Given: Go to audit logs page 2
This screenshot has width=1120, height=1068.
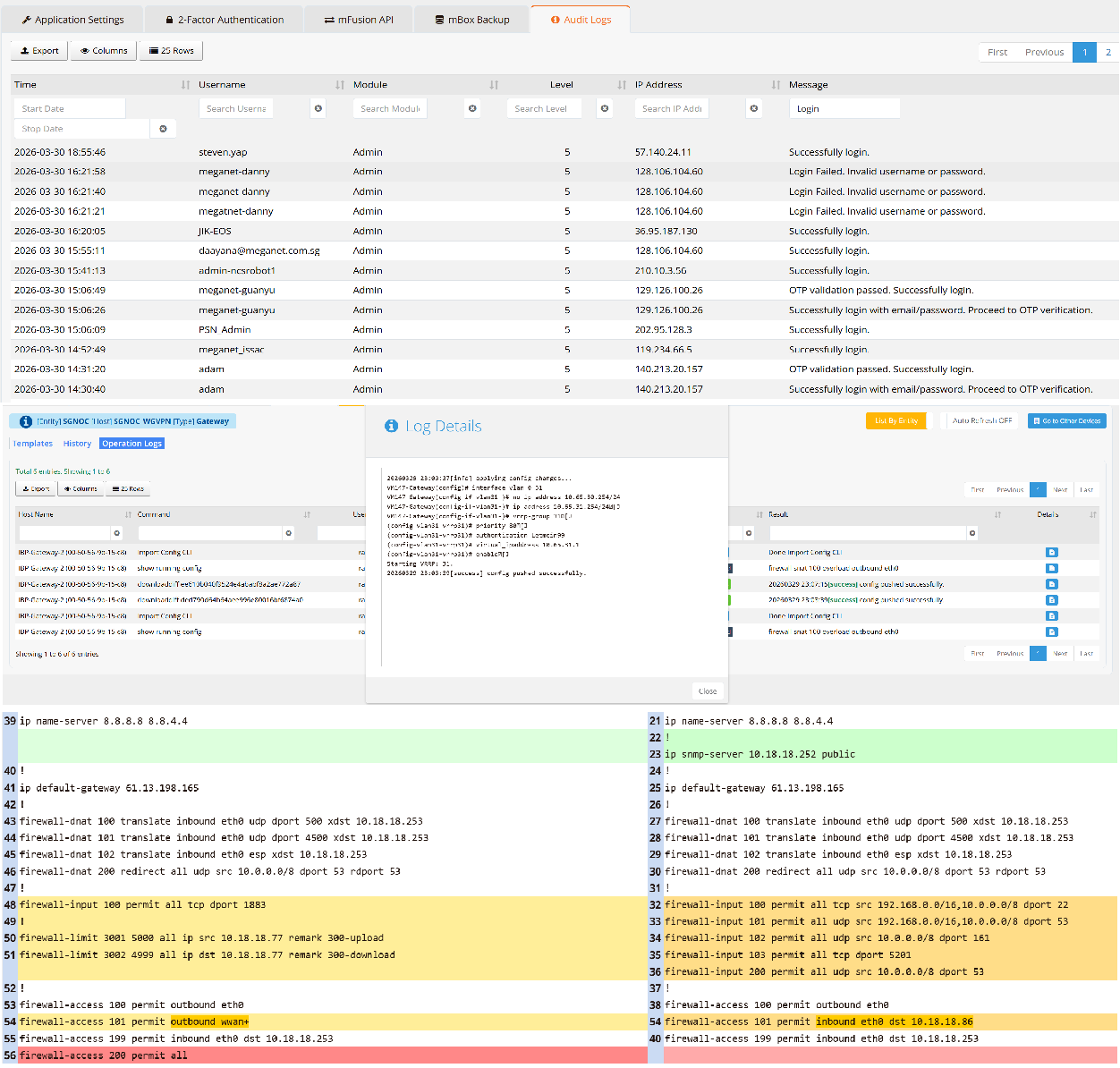Looking at the screenshot, I should pyautogui.click(x=1108, y=52).
